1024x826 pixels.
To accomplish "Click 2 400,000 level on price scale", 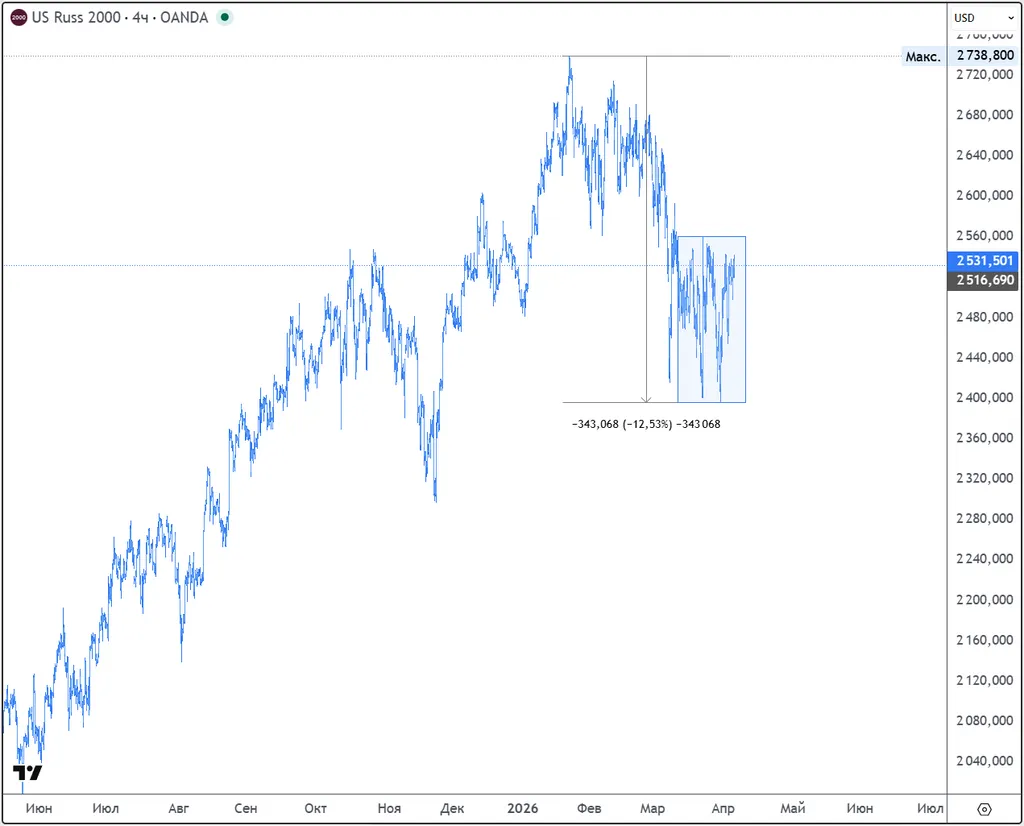I will (985, 398).
